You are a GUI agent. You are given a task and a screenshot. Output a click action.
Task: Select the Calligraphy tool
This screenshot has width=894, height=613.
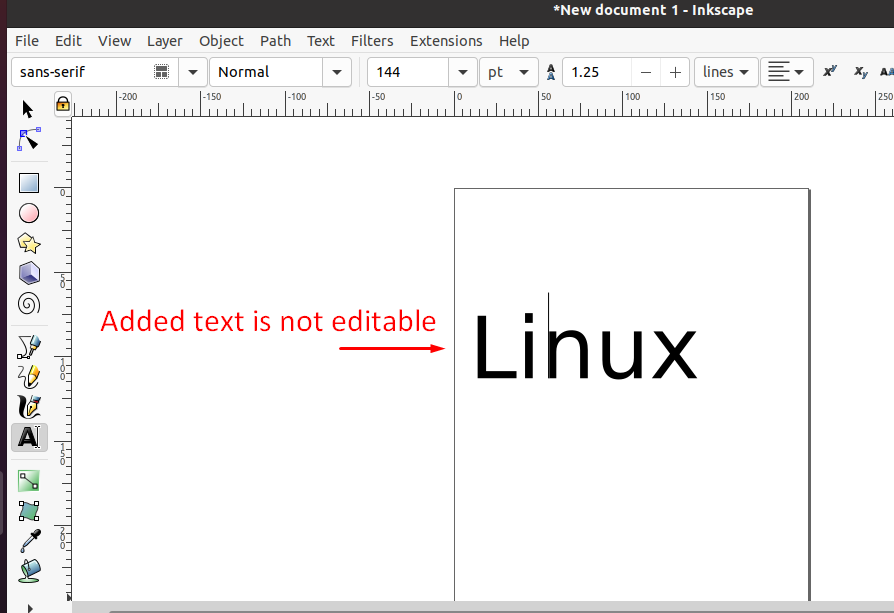(28, 406)
